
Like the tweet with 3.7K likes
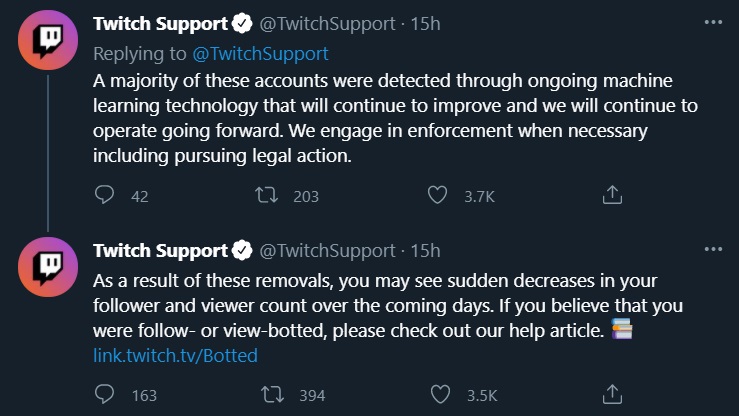point(437,195)
